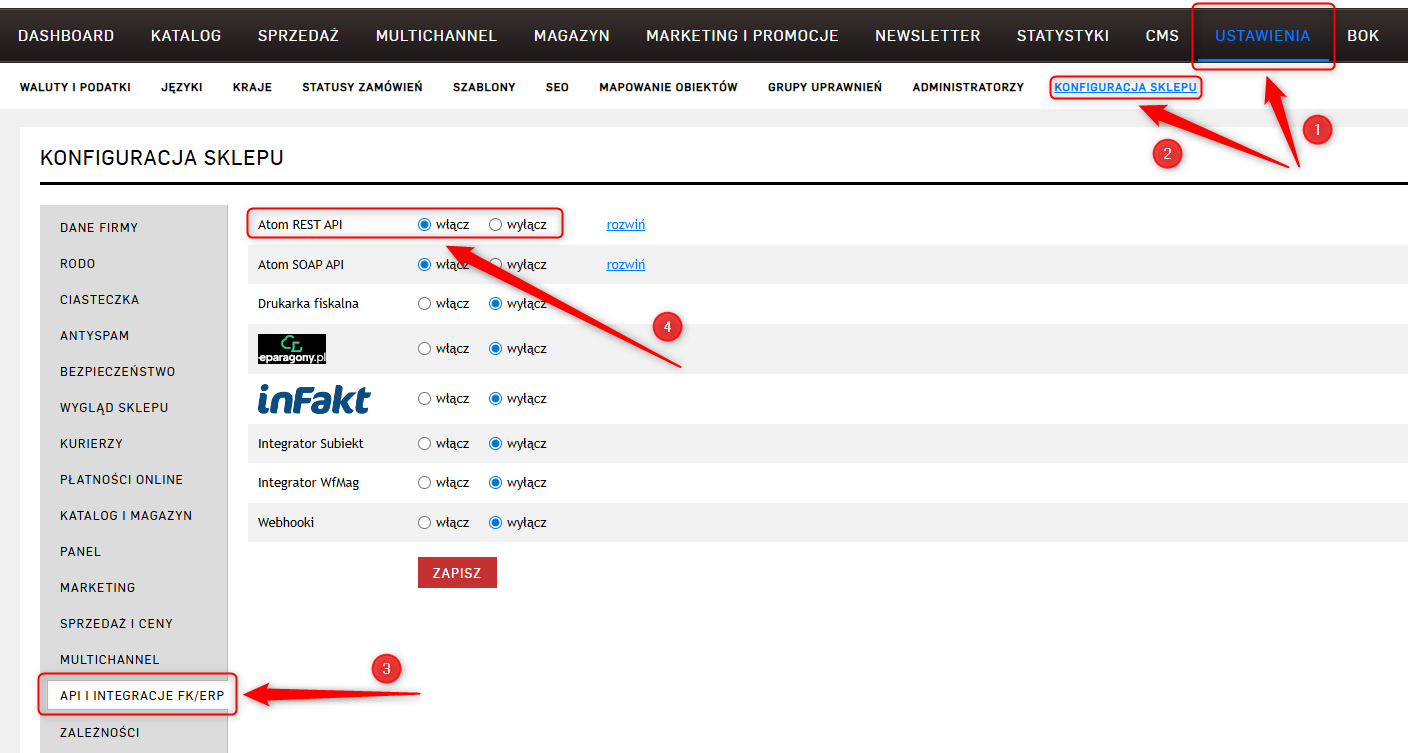
Task: Select Multichannel in left sidebar
Action: pyautogui.click(x=109, y=660)
